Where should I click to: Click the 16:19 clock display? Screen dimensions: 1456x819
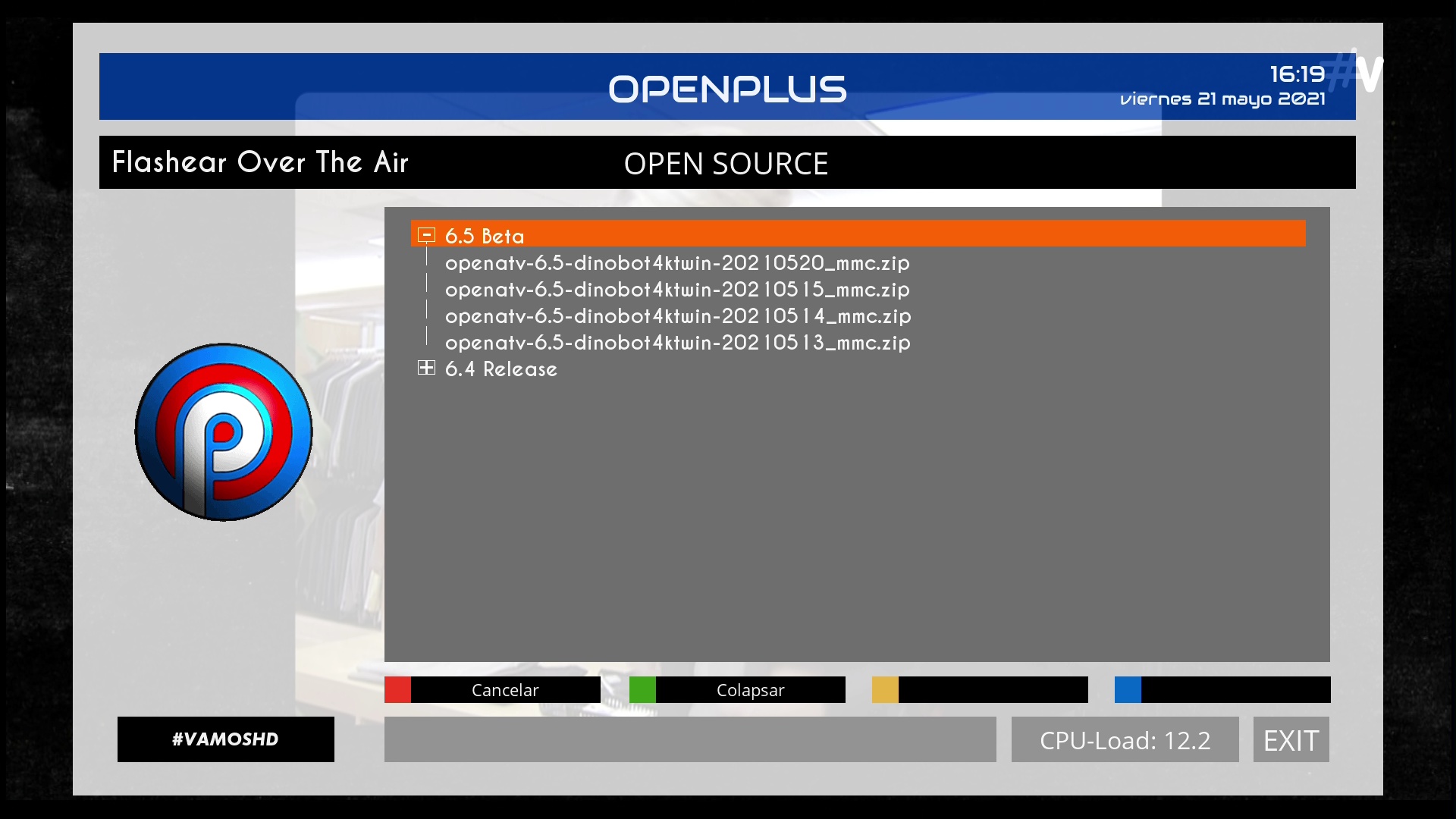(1297, 74)
